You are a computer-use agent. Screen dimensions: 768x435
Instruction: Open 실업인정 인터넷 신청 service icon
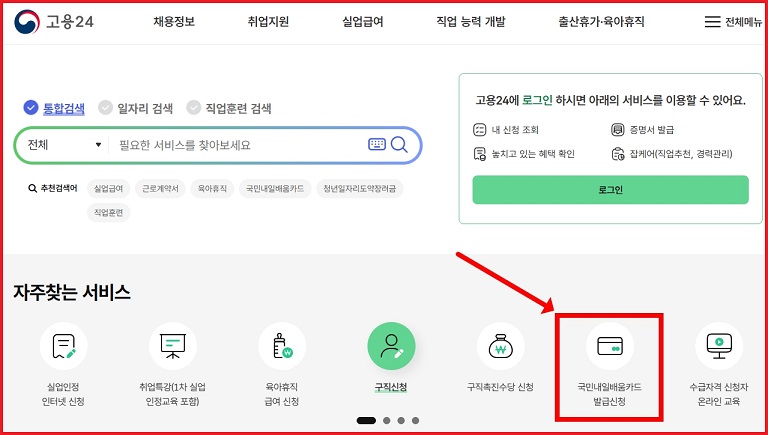click(64, 346)
